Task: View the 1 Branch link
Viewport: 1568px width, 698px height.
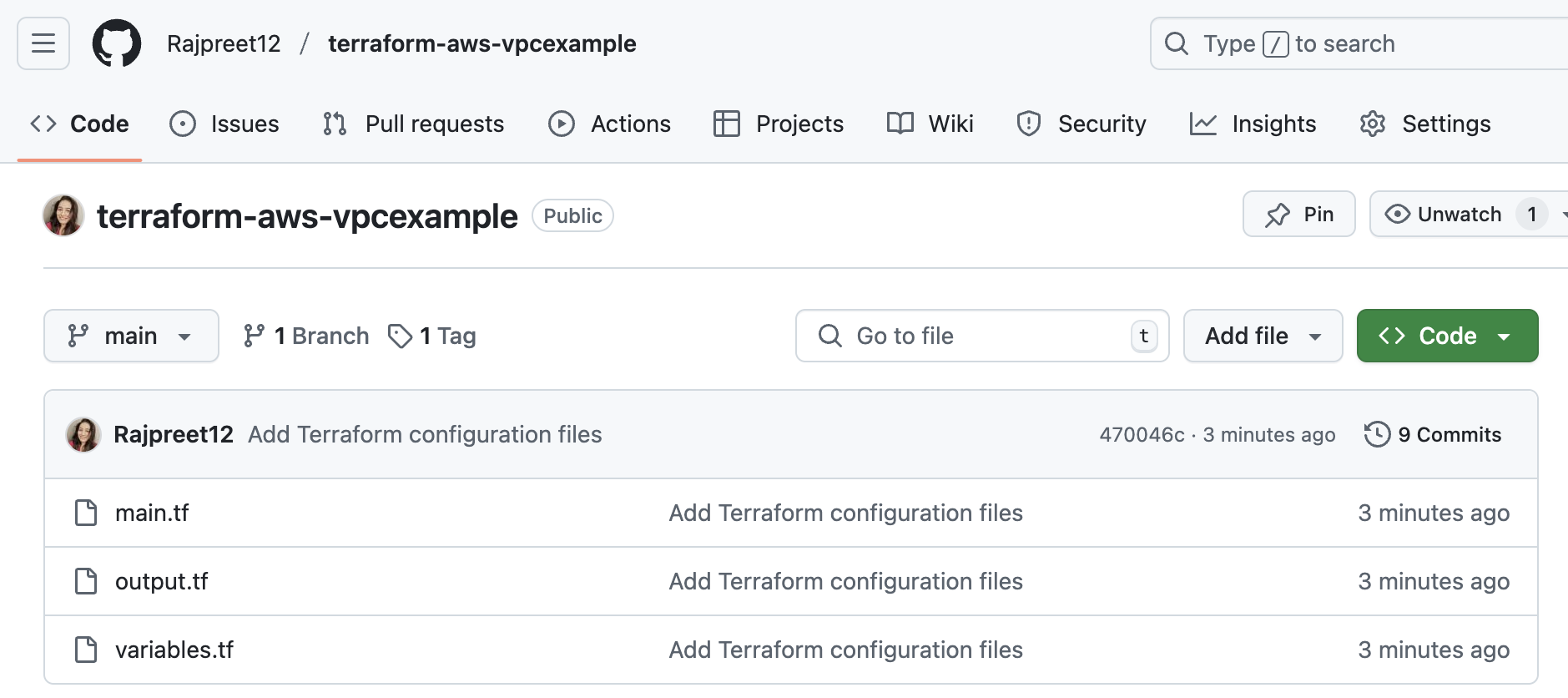Action: [305, 336]
